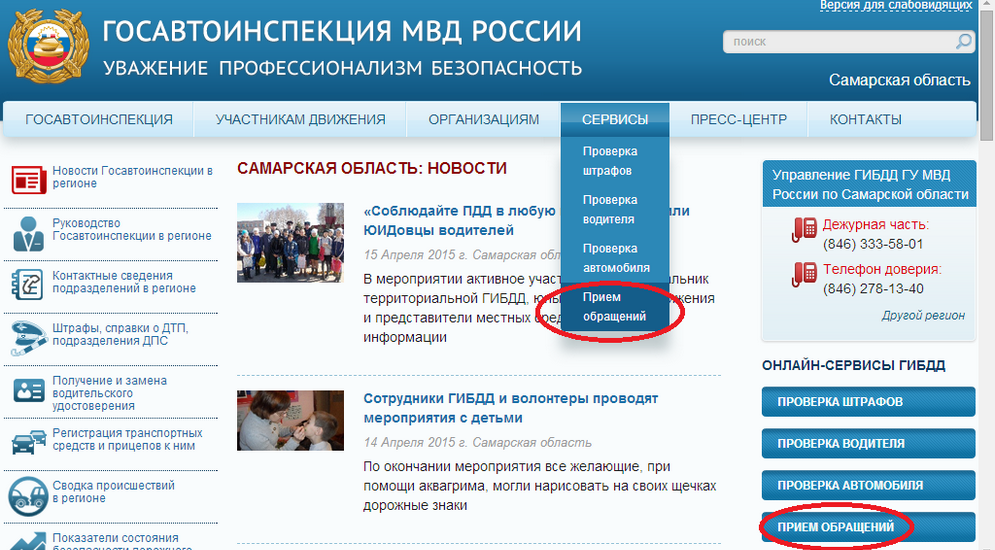Open the Версия для слабовидящих link
The width and height of the screenshot is (995, 550).
click(x=895, y=6)
